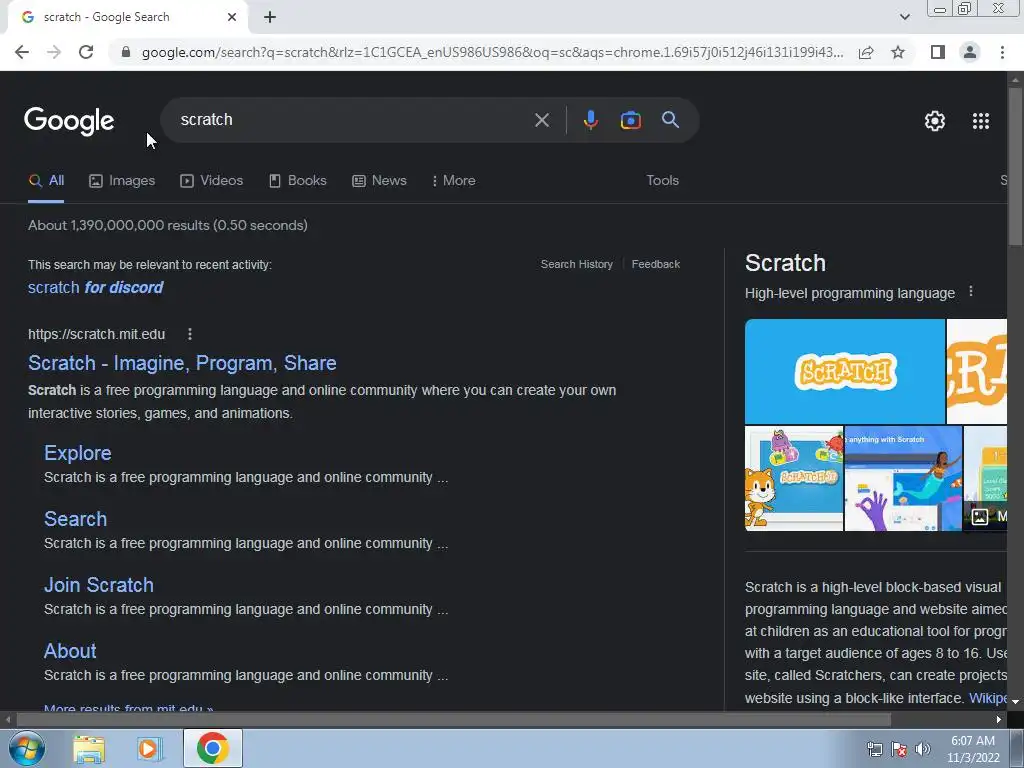
Task: Reload the current page
Action: pos(86,52)
